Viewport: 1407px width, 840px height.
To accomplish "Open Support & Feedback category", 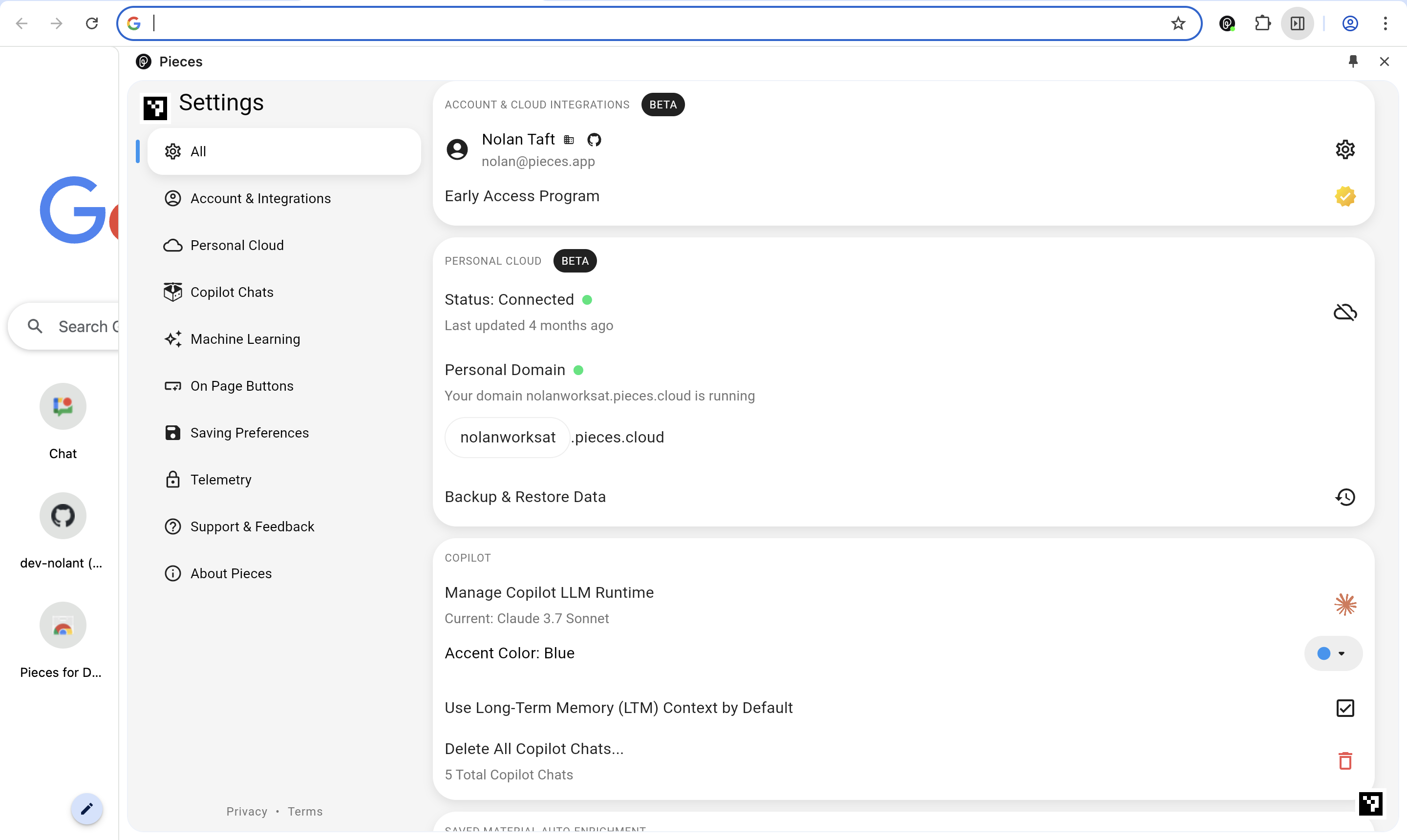I will point(284,526).
